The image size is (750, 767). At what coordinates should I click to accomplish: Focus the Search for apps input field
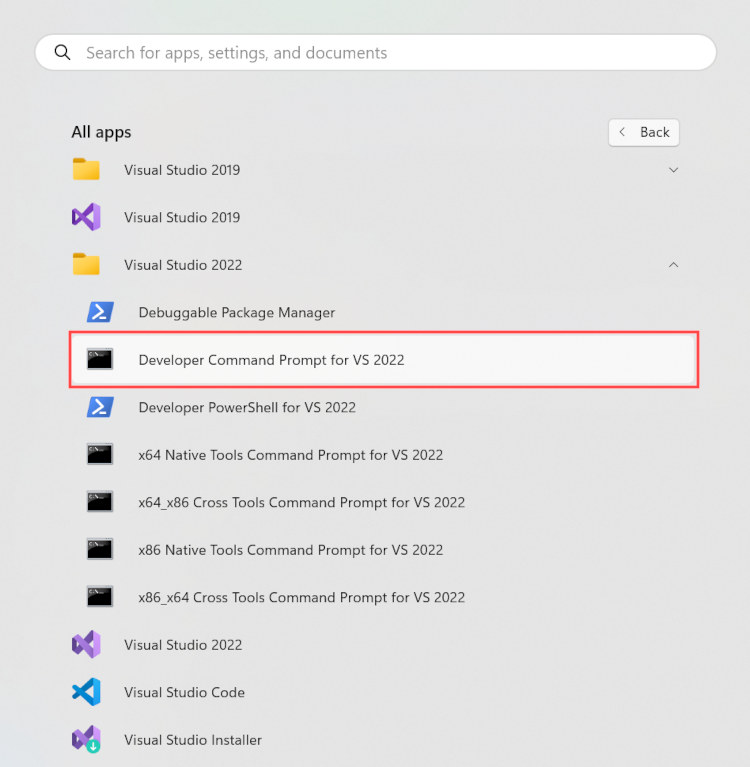tap(376, 52)
